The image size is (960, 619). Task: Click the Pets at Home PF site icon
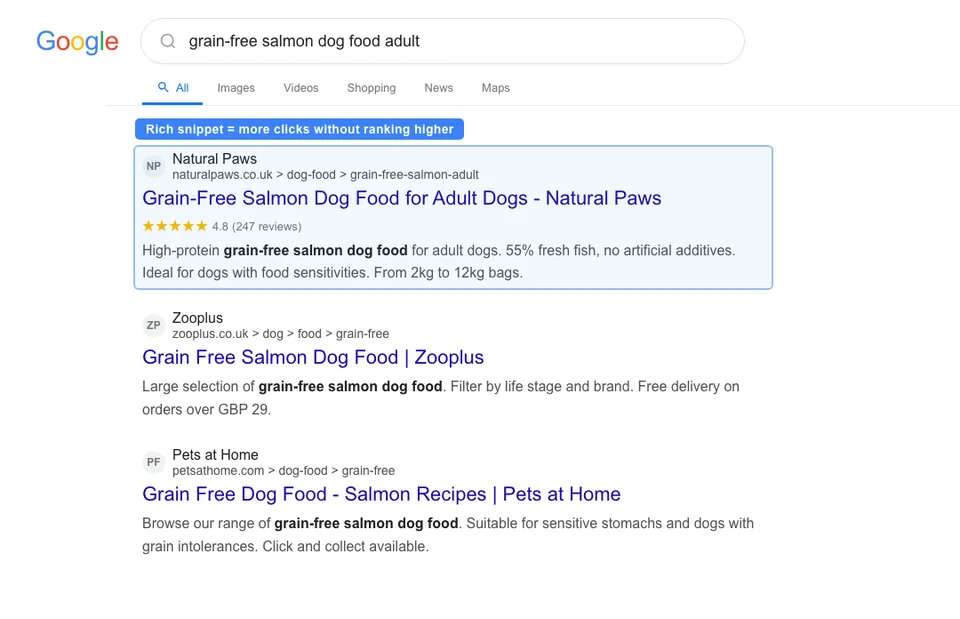153,462
